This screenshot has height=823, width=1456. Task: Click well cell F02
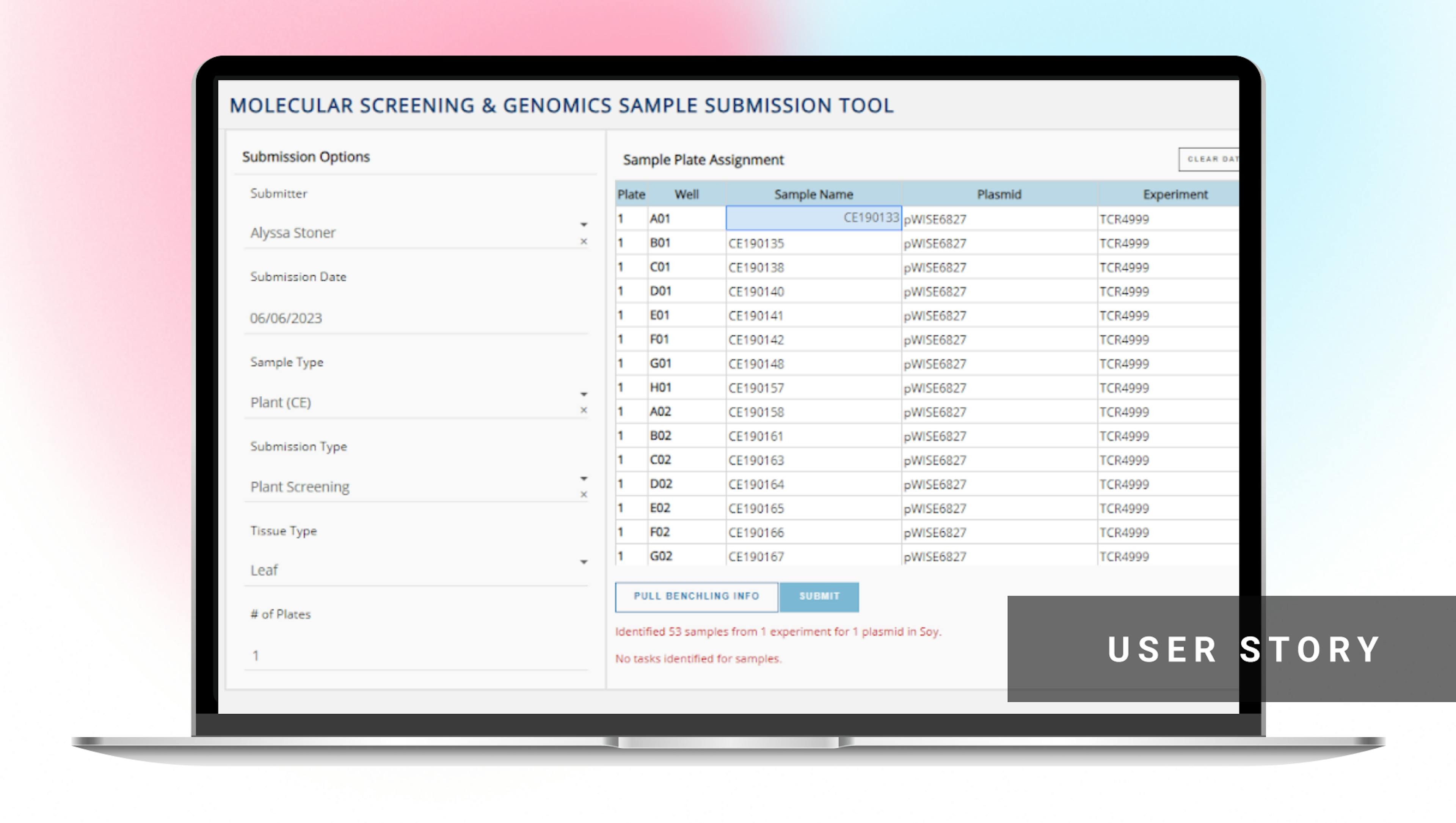(687, 532)
